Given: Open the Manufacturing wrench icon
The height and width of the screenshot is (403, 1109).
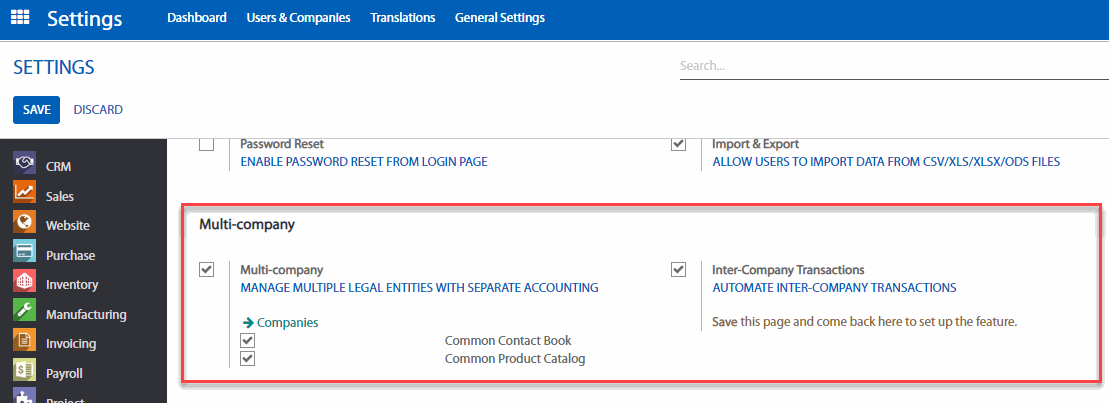Looking at the screenshot, I should pos(26,312).
